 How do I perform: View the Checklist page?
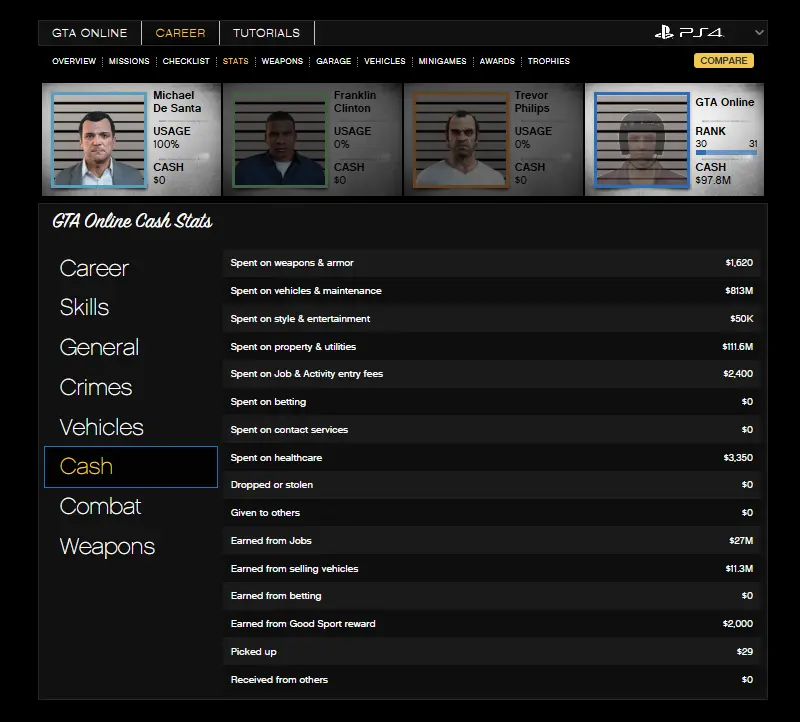[186, 61]
